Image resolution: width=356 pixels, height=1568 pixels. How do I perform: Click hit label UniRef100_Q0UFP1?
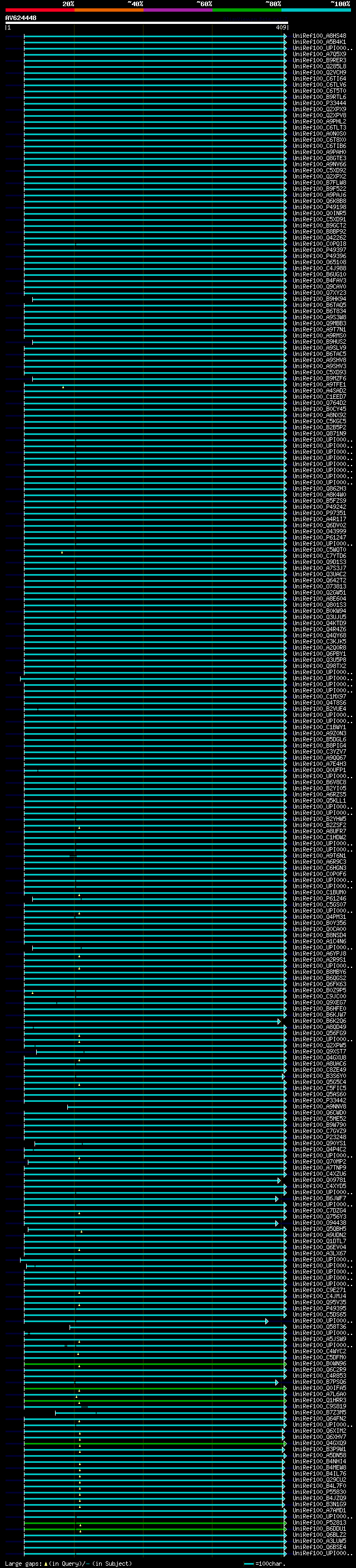click(x=319, y=770)
